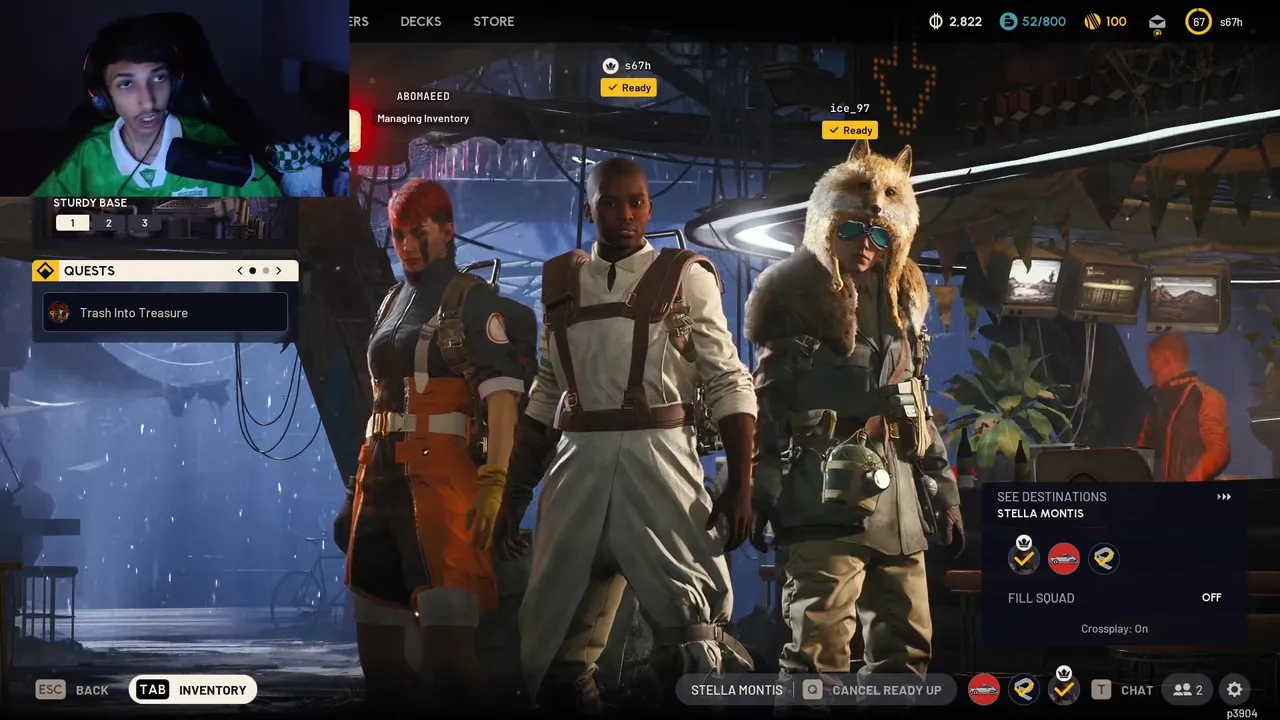
Task: Click the gray-yellow ribbon avatar in the bottom bar
Action: (x=1023, y=689)
